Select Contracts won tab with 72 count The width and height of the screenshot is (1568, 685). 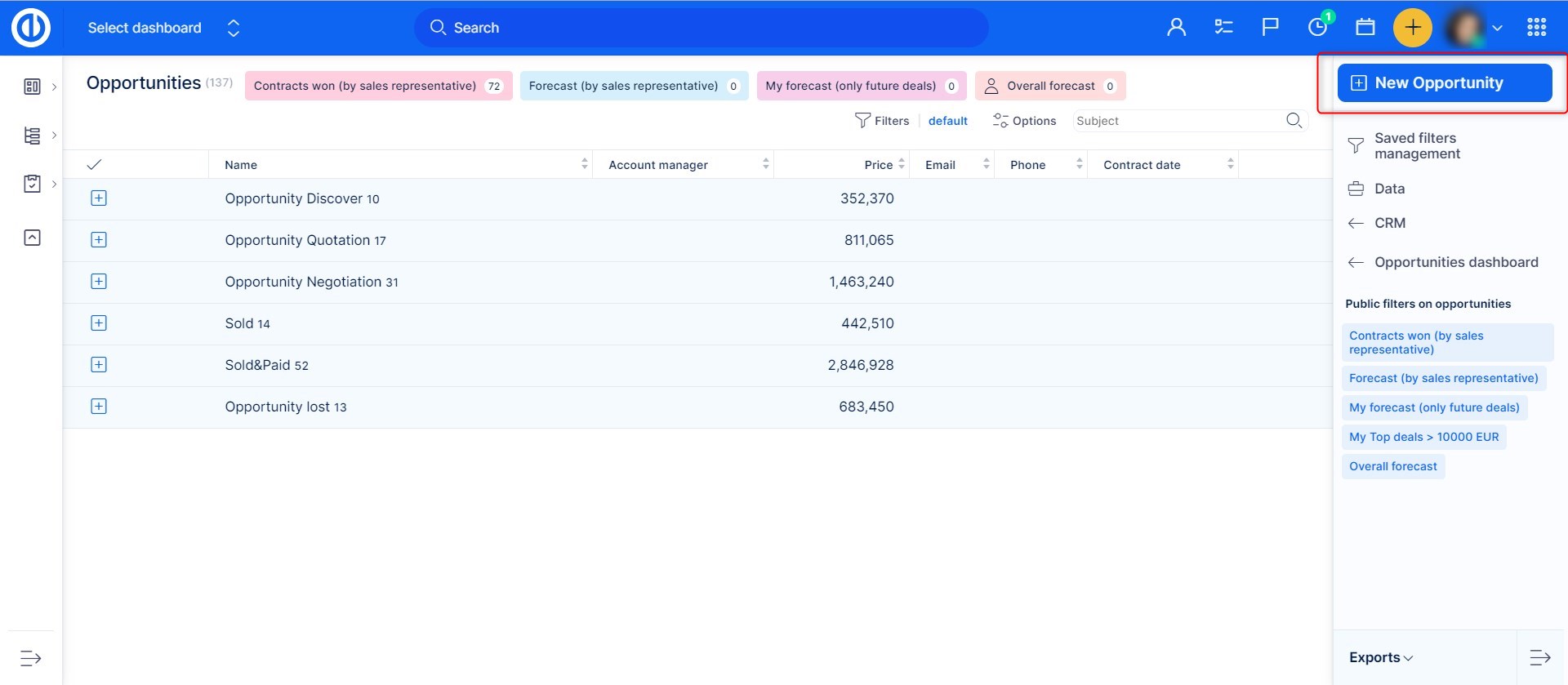pos(378,86)
